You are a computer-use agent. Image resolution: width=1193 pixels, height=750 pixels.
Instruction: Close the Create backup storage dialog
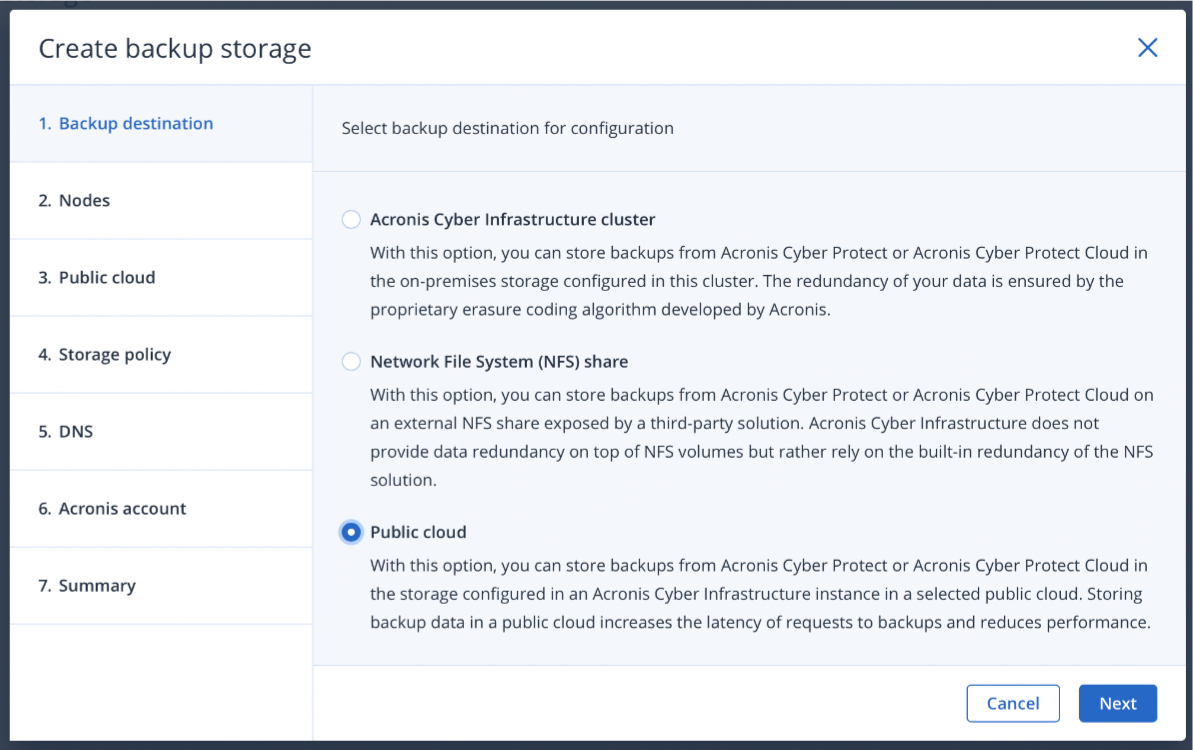click(1147, 48)
